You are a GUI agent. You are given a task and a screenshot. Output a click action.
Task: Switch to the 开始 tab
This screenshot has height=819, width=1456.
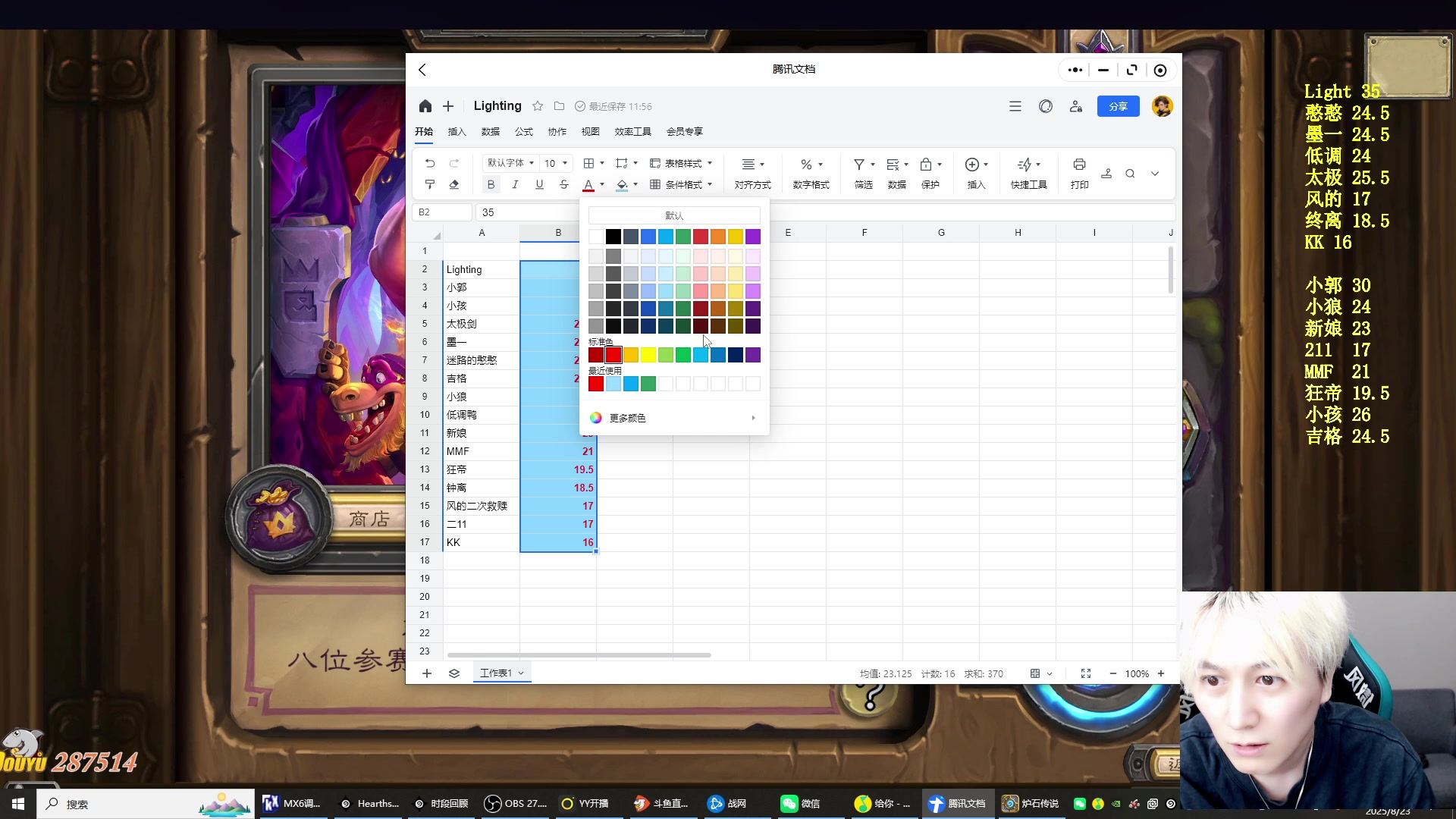coord(424,131)
